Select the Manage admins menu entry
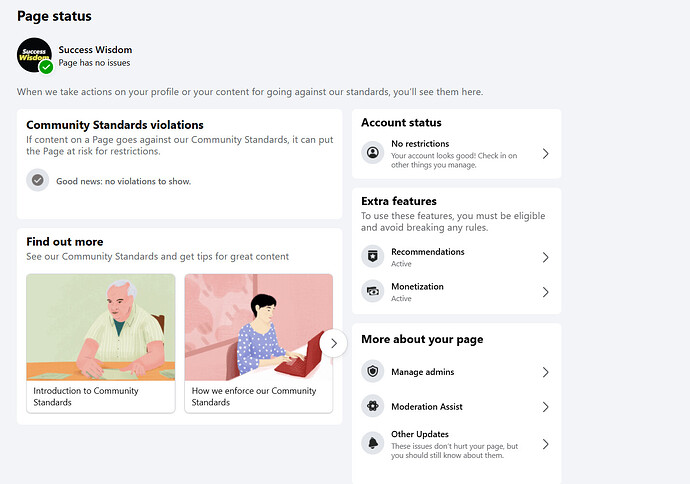 [422, 372]
